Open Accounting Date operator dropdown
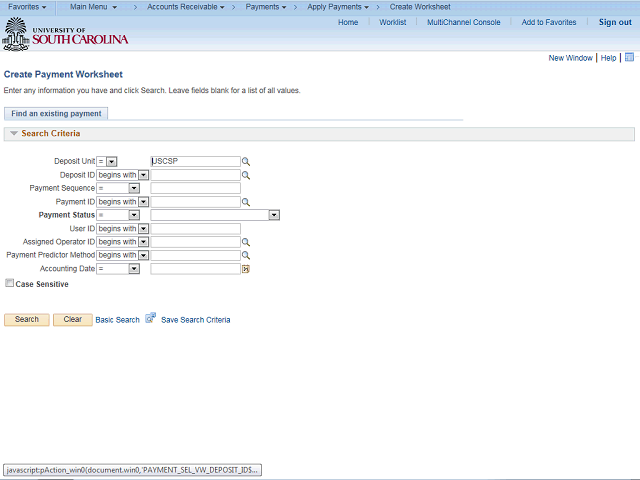This screenshot has height=480, width=640. (x=118, y=269)
